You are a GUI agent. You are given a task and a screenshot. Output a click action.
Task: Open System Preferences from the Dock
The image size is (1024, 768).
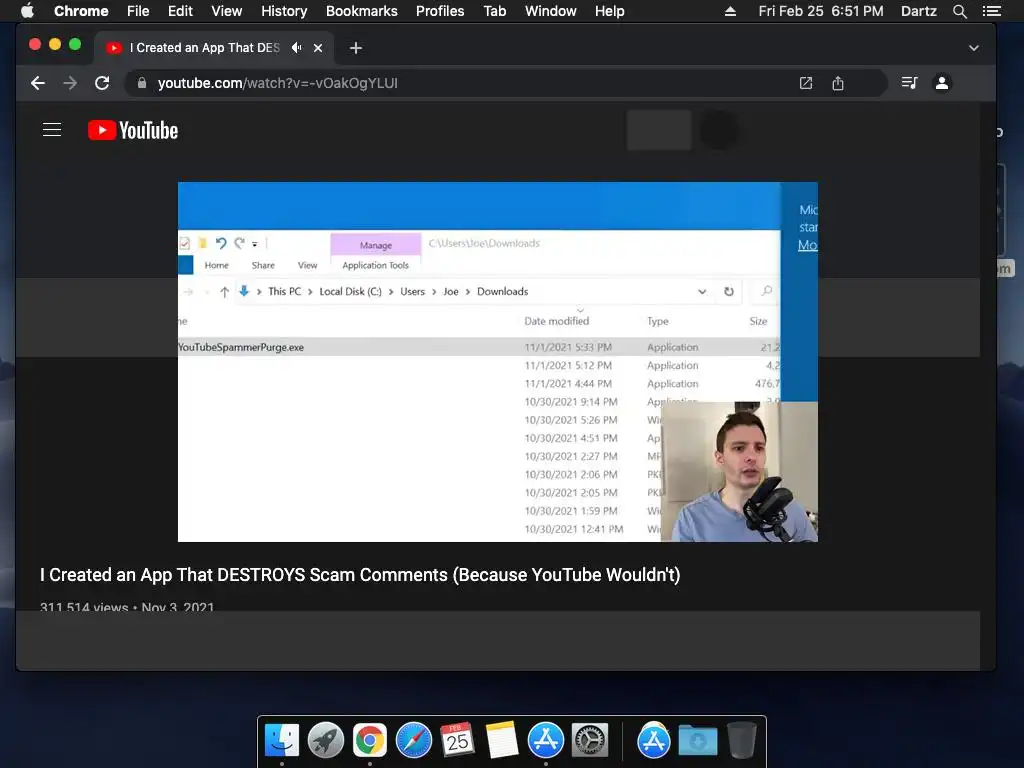[590, 741]
